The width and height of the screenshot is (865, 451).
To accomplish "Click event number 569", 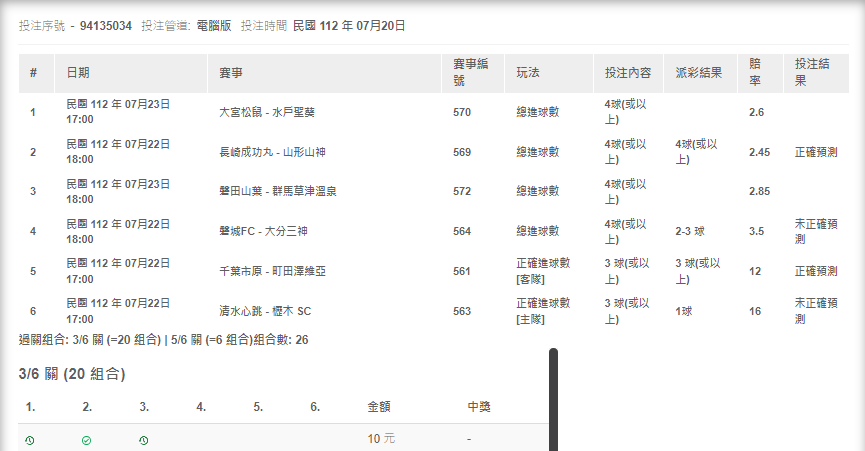I will 462,152.
